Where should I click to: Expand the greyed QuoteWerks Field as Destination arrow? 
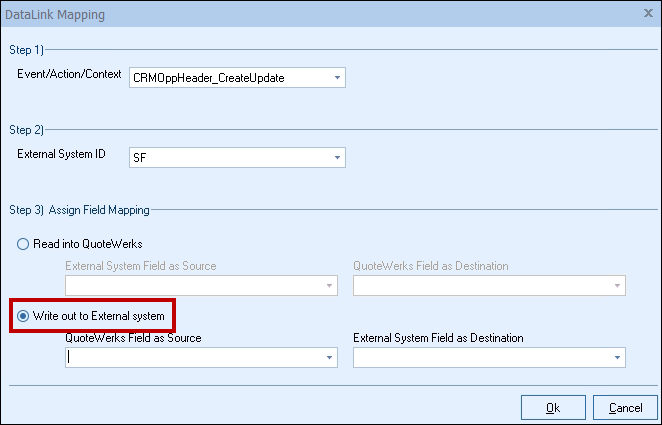617,285
